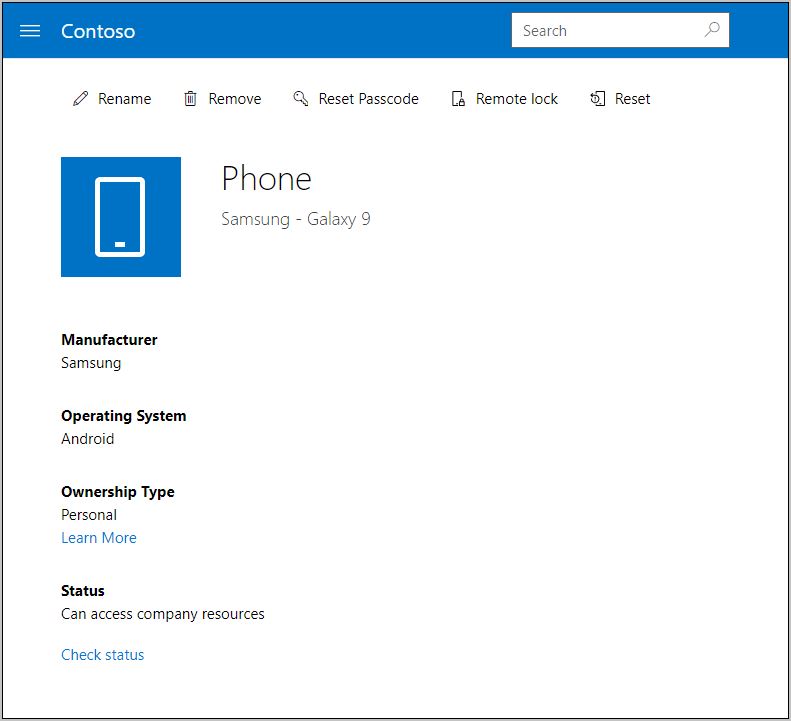Click the Rename toolbar label
791x721 pixels.
pyautogui.click(x=125, y=99)
